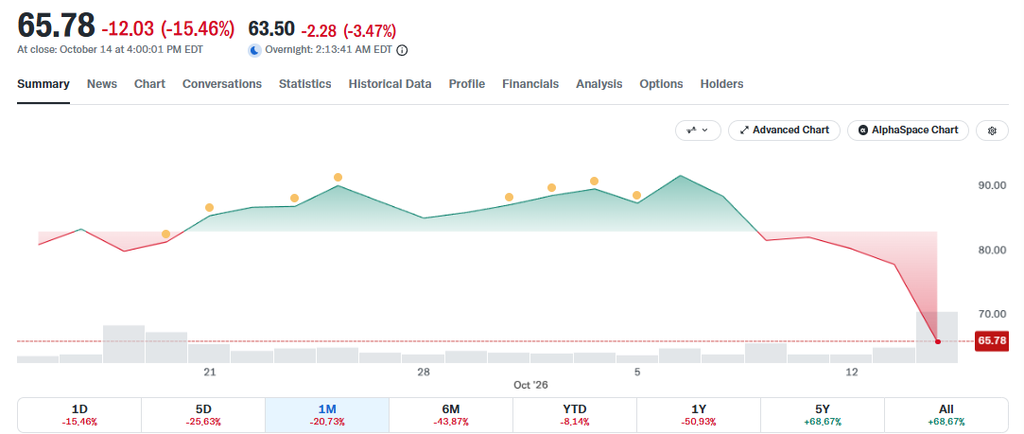Open the chart settings gear icon
This screenshot has width=1024, height=434.
tap(992, 131)
